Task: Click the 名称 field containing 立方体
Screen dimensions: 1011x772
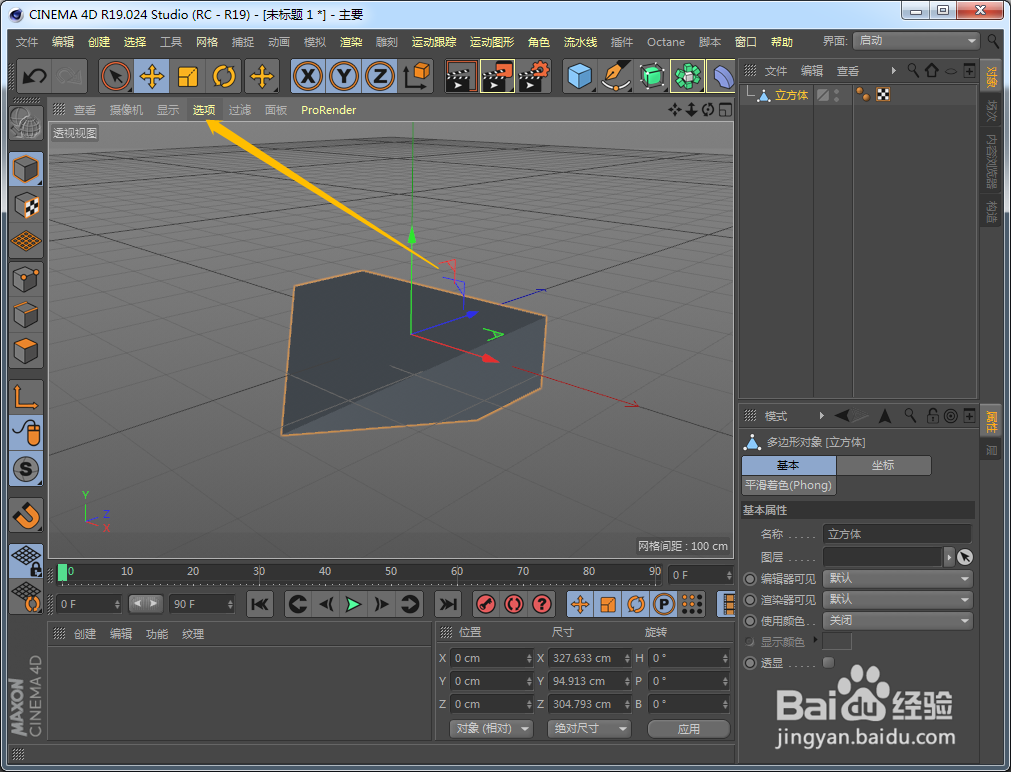Action: click(x=898, y=534)
